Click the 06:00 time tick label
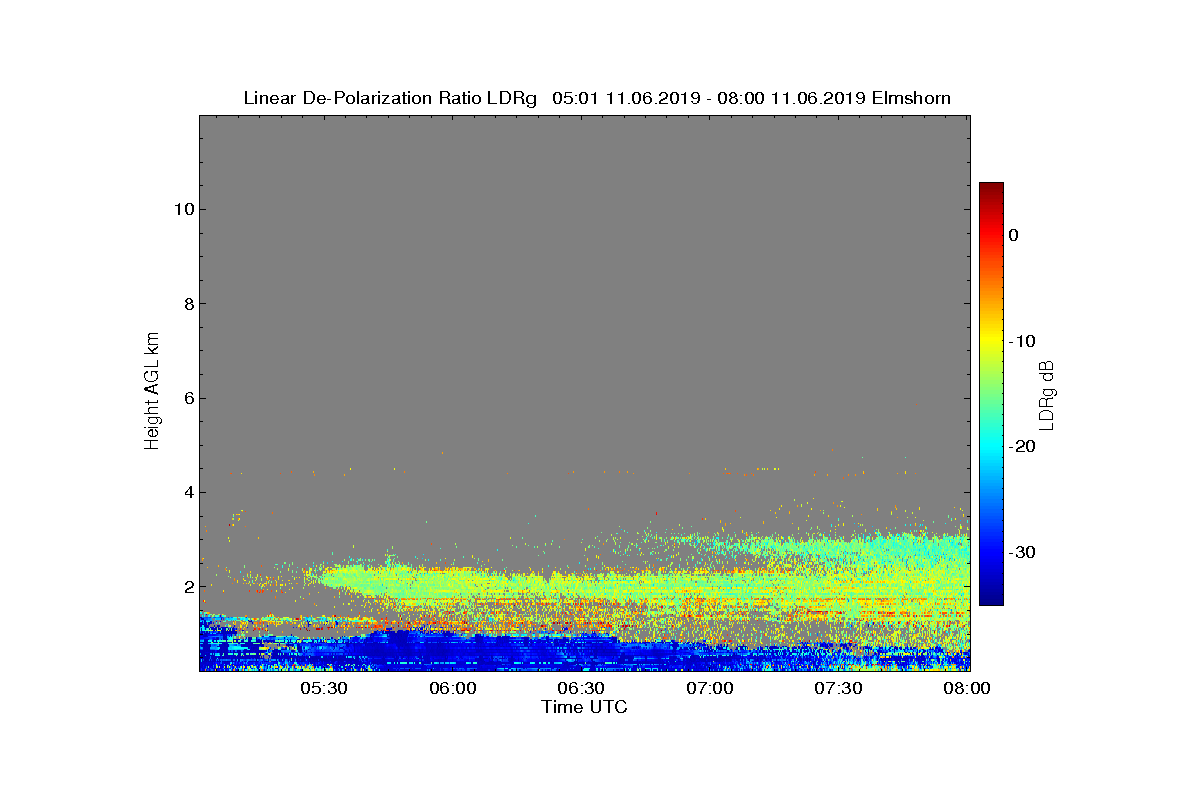This screenshot has height=800, width=1200. [453, 688]
